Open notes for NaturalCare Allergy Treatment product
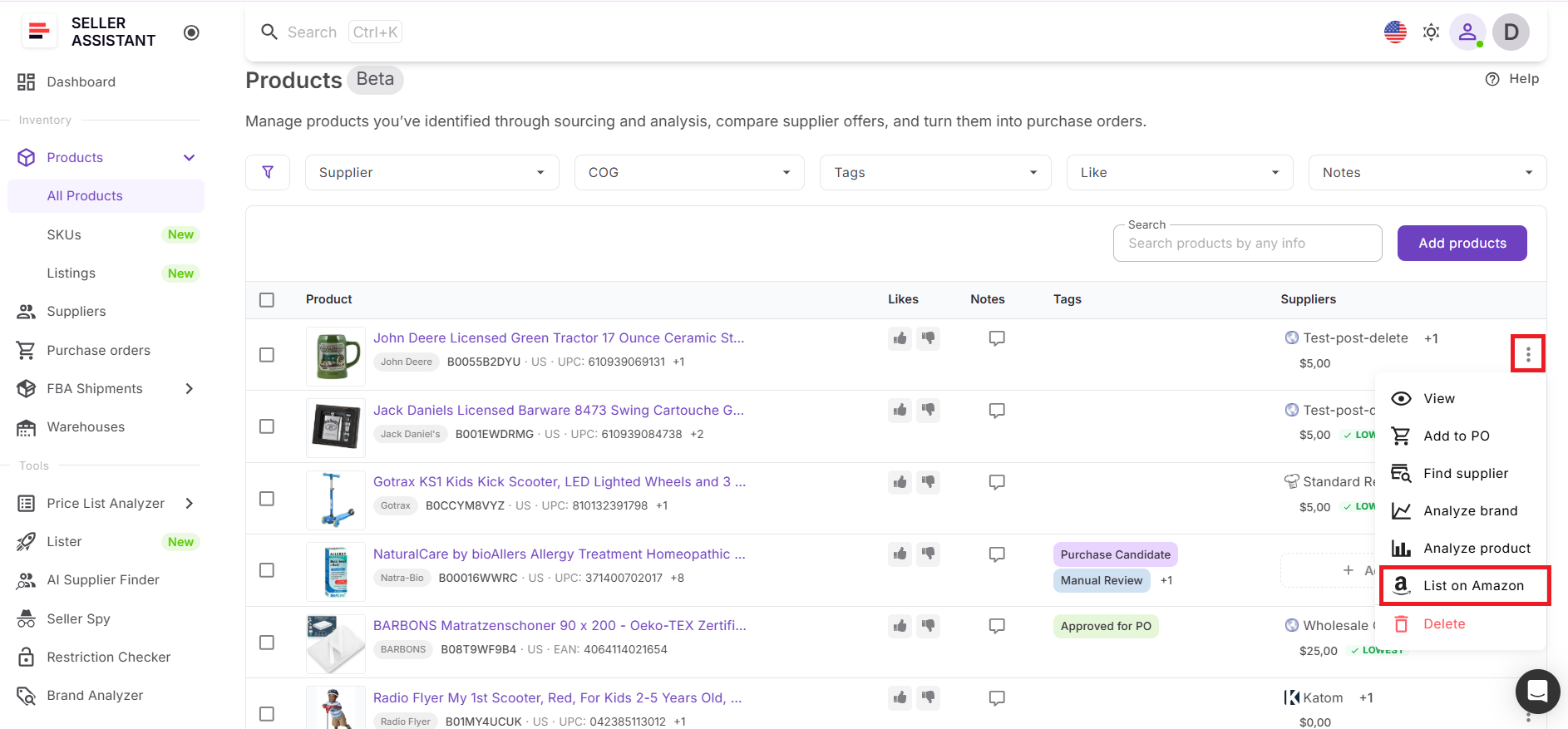Screen dimensions: 1568x729 click(x=997, y=554)
